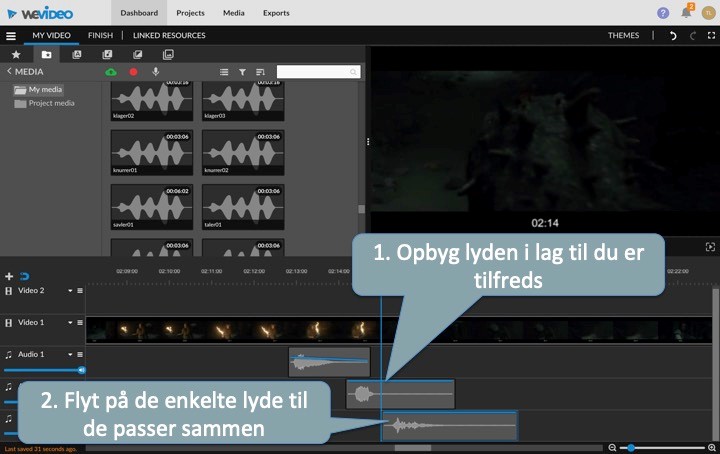This screenshot has width=720, height=454.
Task: Select the My media folder
Action: [39, 90]
